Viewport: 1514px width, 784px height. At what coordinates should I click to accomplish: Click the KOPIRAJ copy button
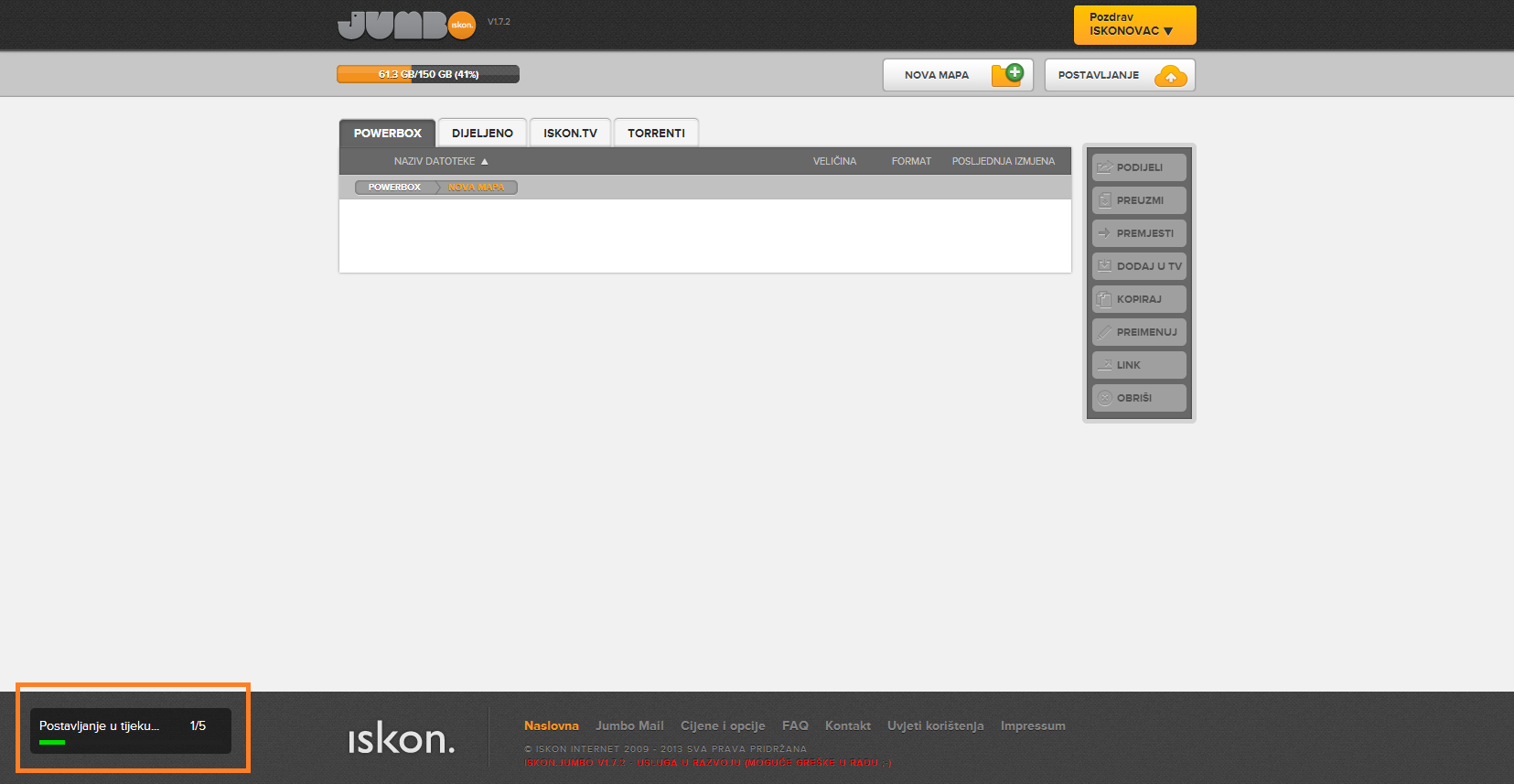coord(1139,299)
